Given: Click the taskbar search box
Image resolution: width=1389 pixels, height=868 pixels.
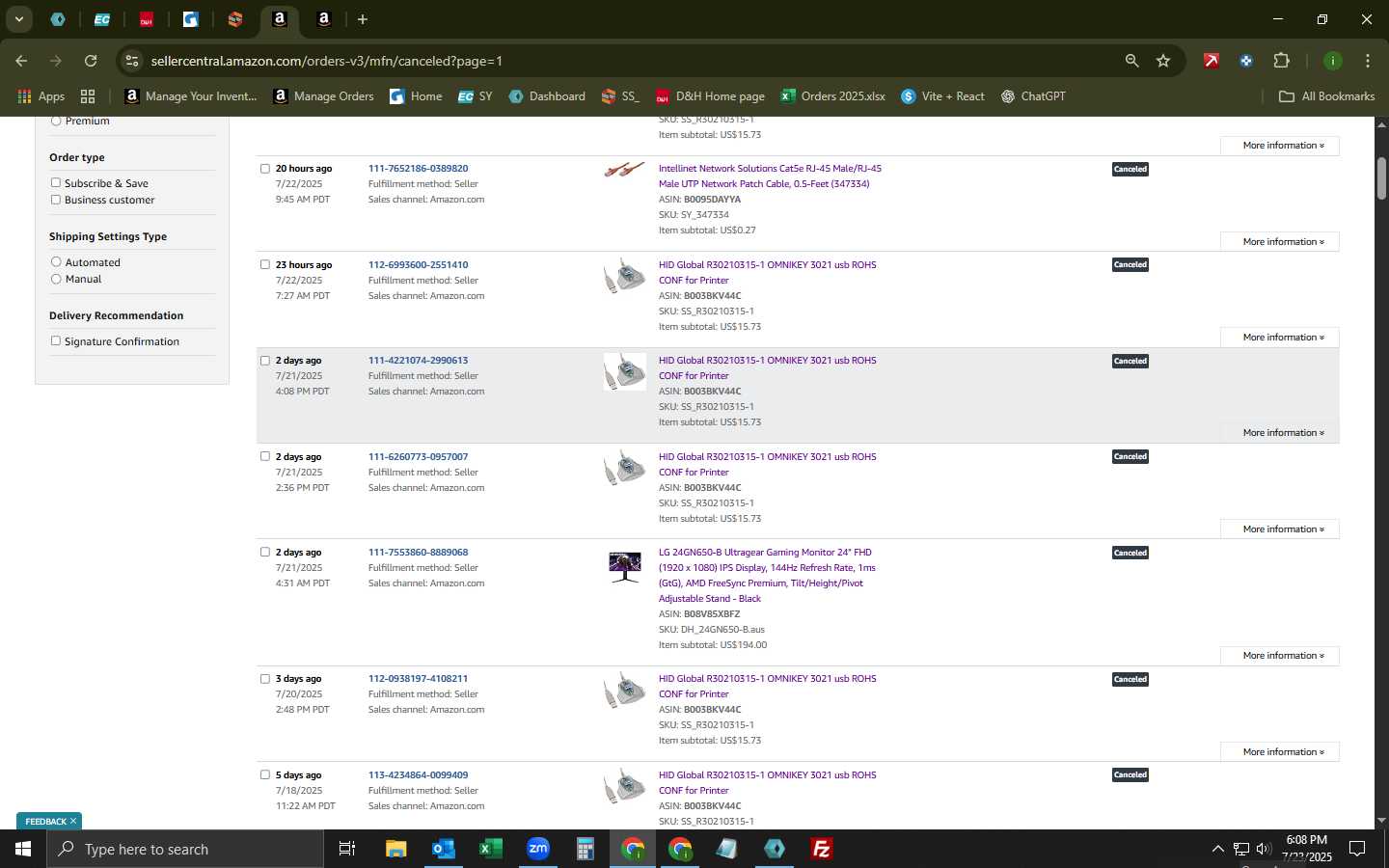Looking at the screenshot, I should point(185,849).
